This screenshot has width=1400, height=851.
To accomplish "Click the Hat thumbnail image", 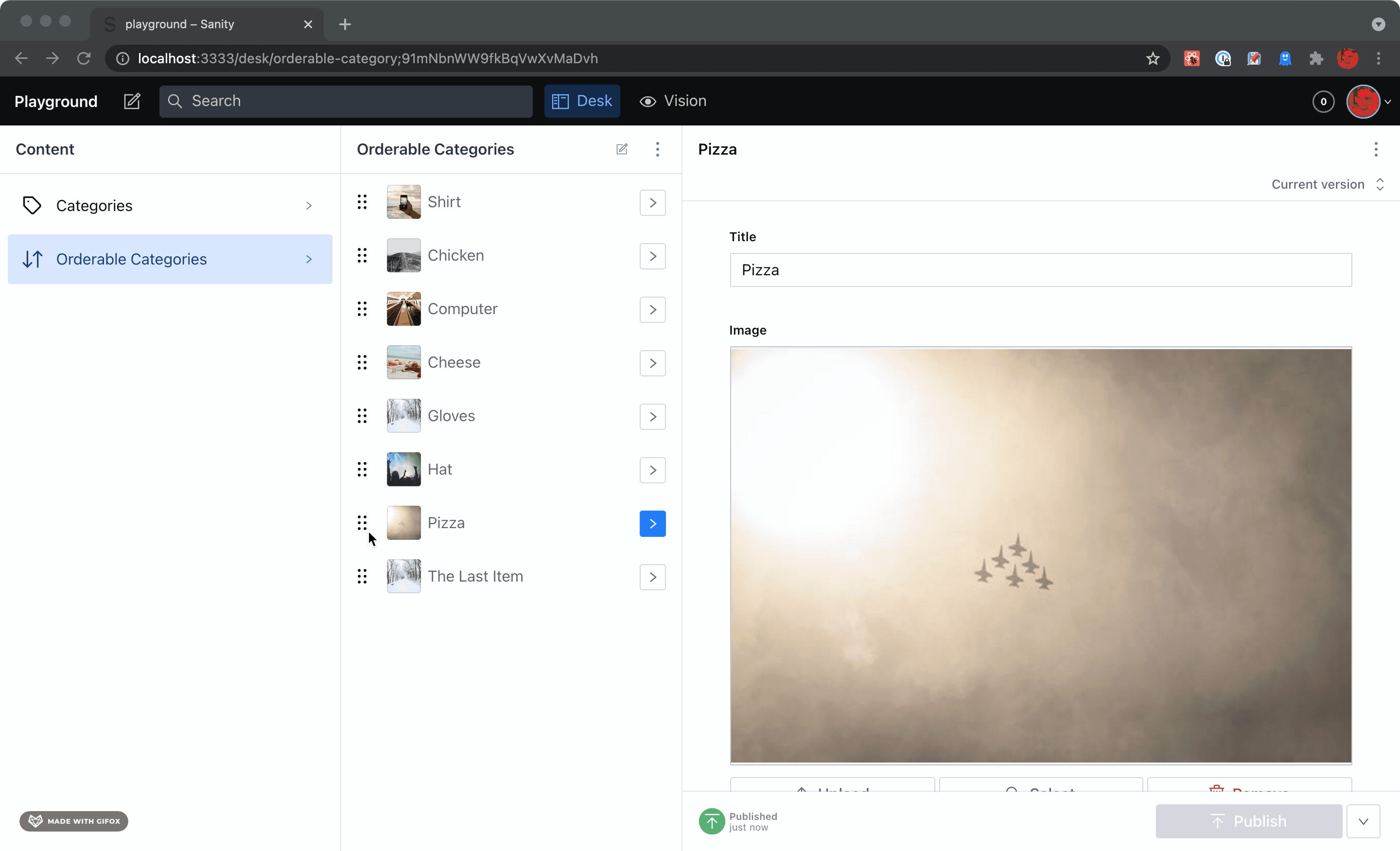I will (403, 469).
